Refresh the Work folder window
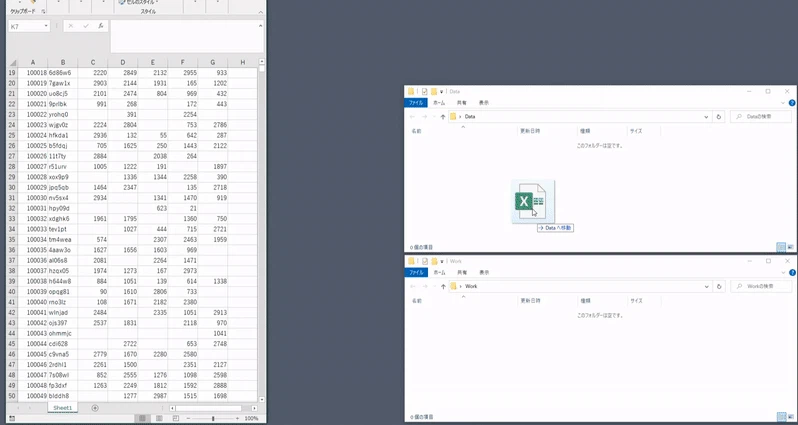The width and height of the screenshot is (798, 425). [x=719, y=287]
